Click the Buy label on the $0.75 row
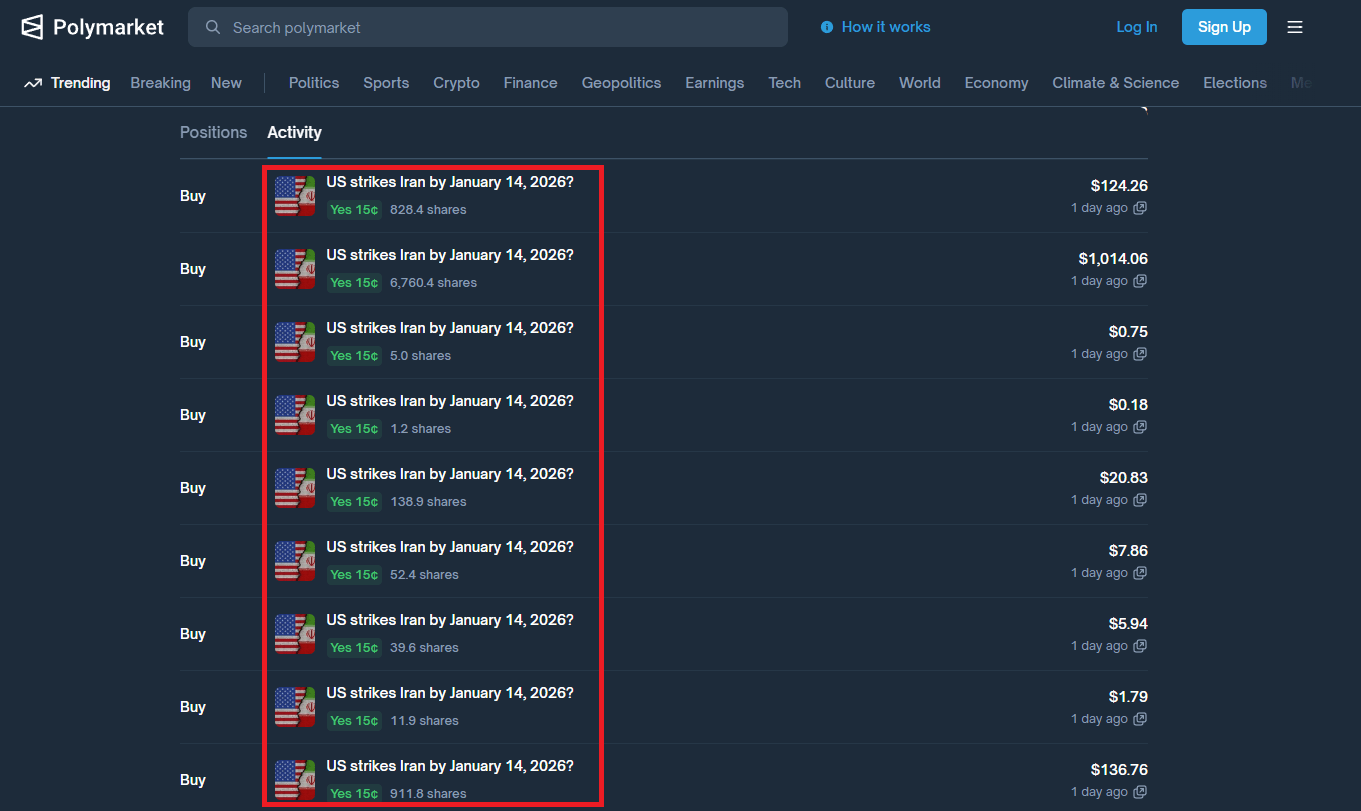The image size is (1361, 811). [x=193, y=342]
